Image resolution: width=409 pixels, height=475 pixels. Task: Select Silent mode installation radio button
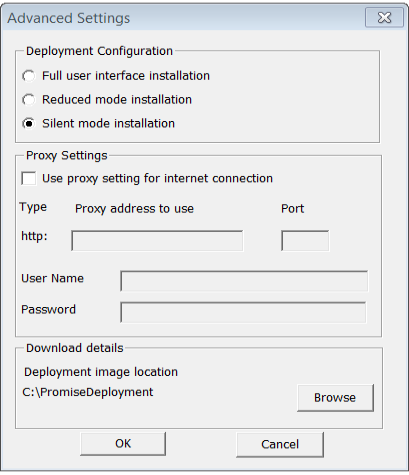29,124
